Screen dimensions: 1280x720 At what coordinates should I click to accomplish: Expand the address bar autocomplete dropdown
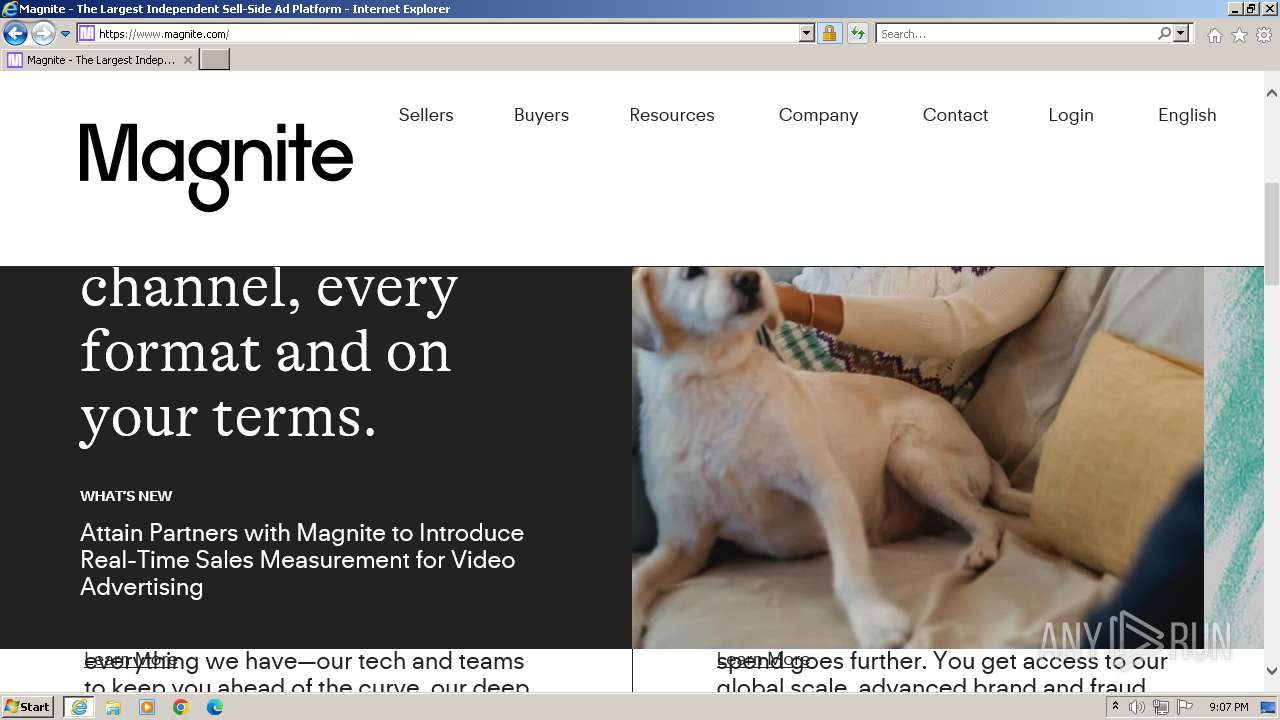pos(807,33)
